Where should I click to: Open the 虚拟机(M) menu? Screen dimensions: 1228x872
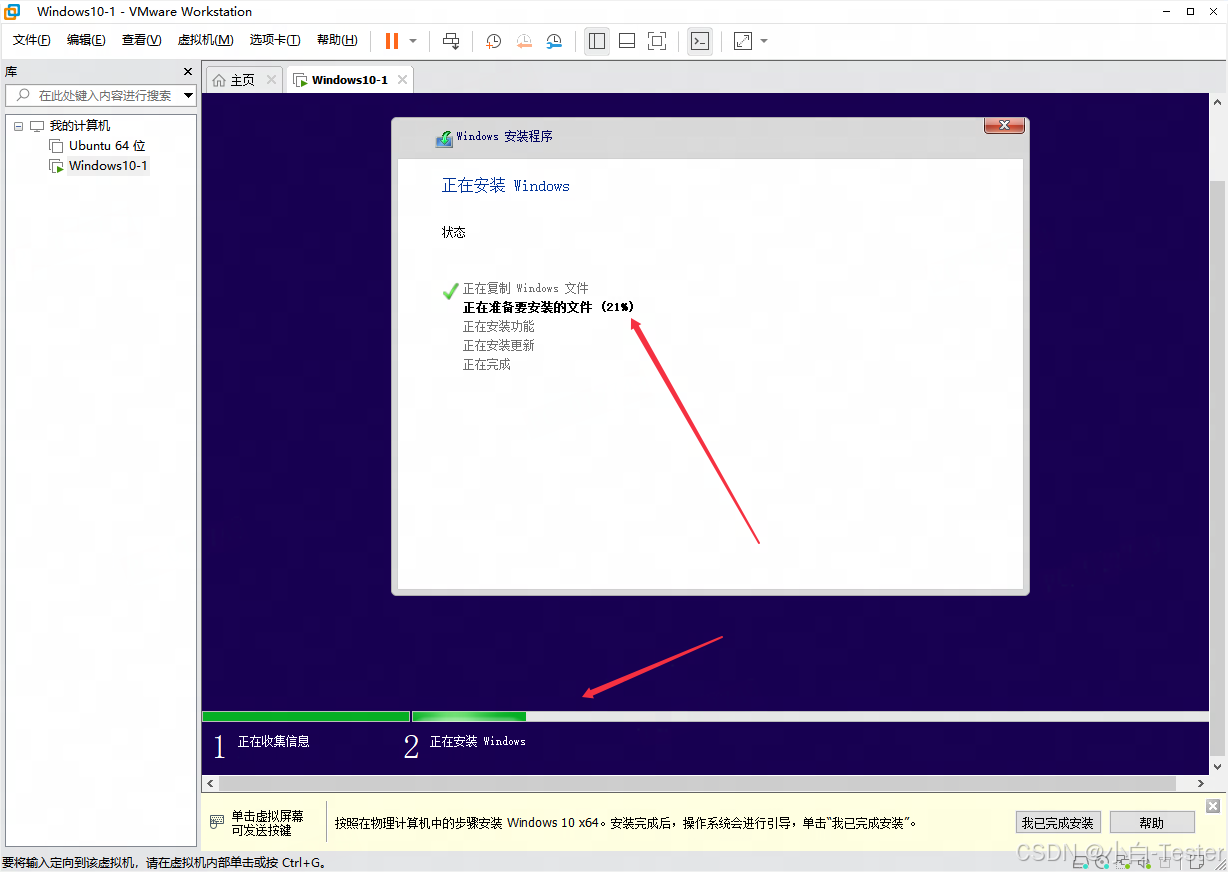click(205, 40)
